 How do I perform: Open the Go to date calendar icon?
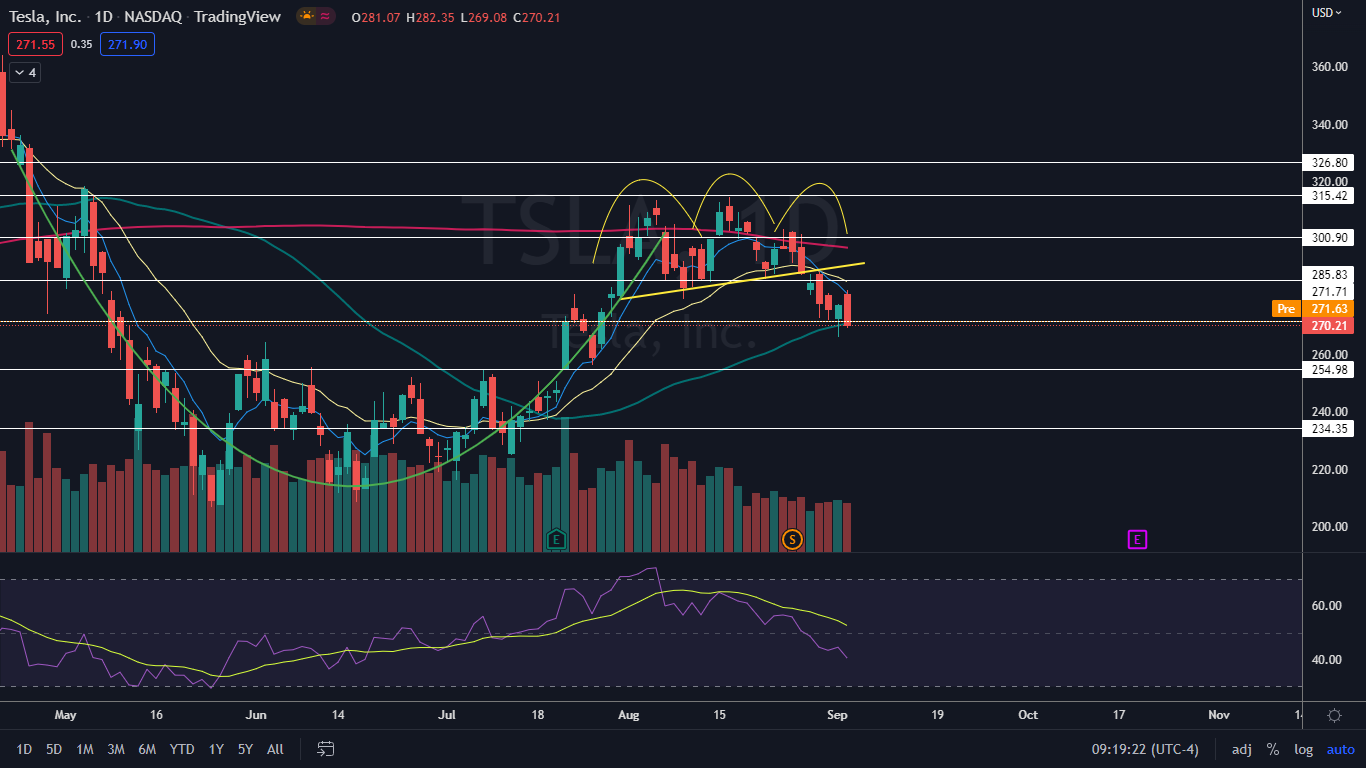325,749
